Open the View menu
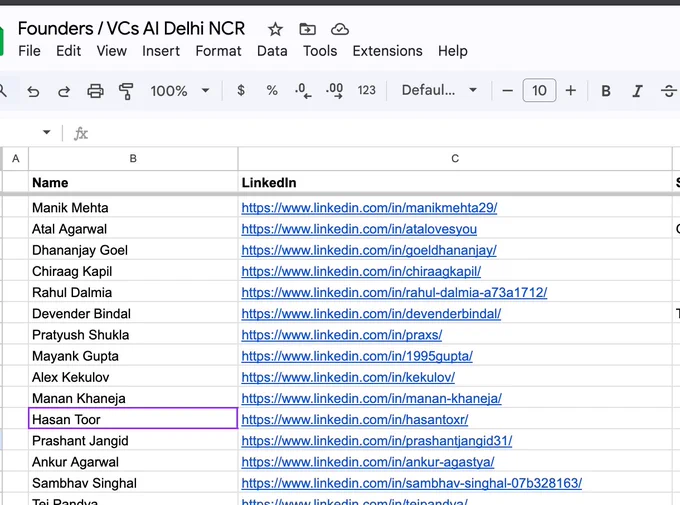680x505 pixels. point(111,51)
